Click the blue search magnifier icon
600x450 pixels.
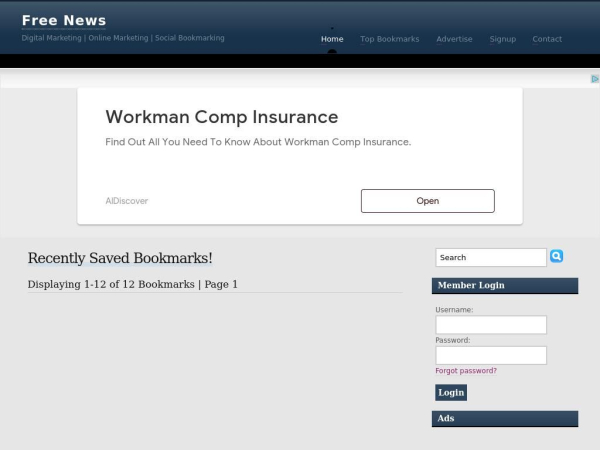[x=557, y=257]
